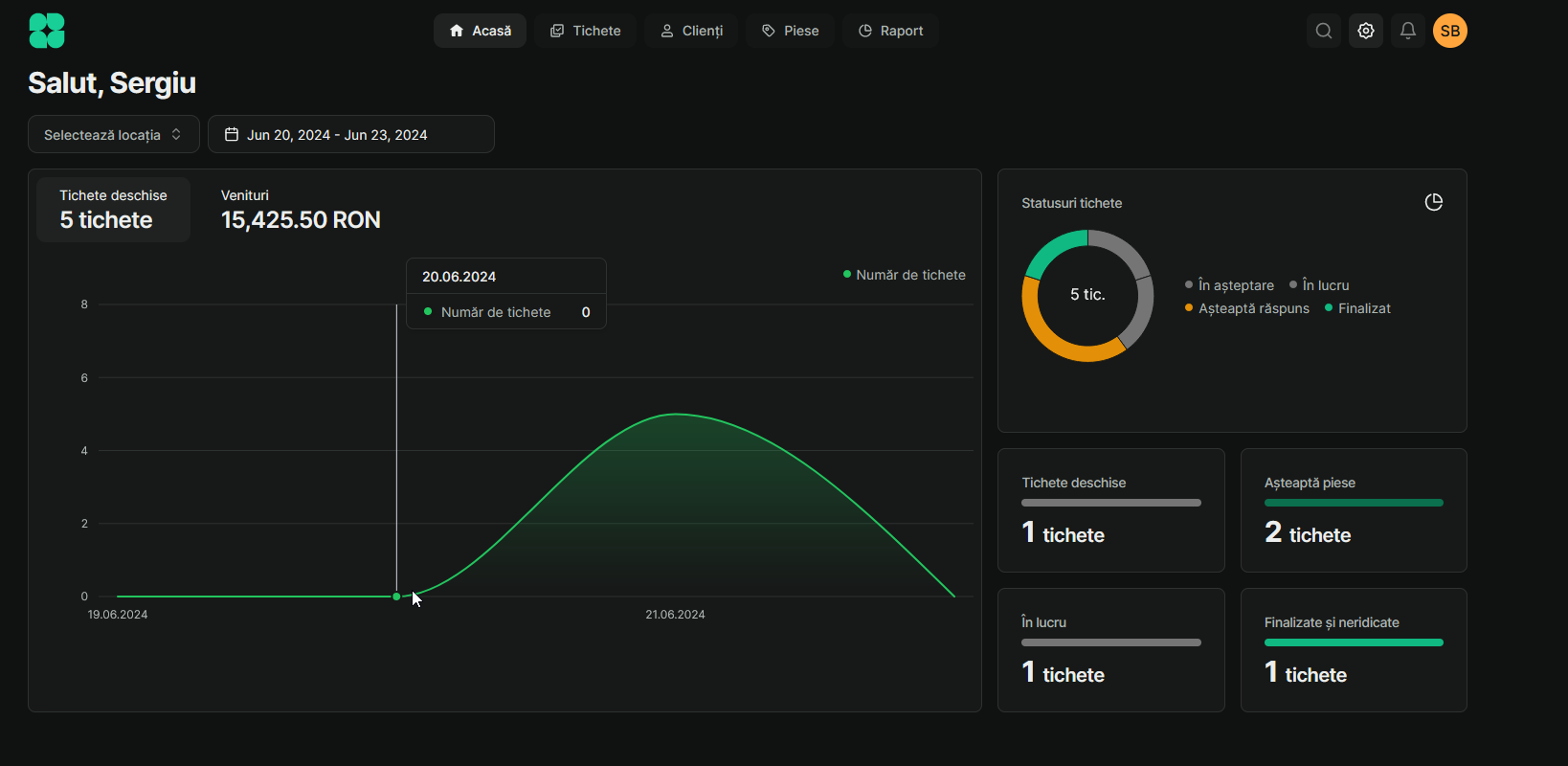Click the green clover app logo
1568x766 pixels.
pos(47,31)
